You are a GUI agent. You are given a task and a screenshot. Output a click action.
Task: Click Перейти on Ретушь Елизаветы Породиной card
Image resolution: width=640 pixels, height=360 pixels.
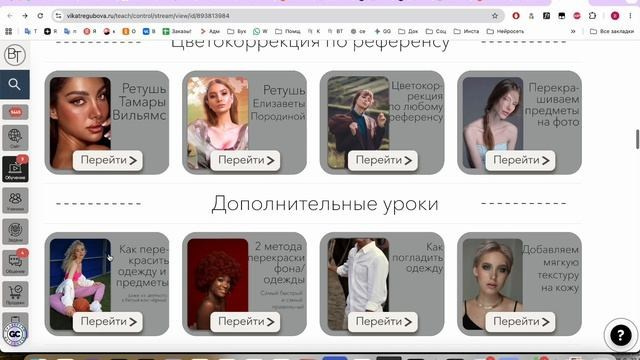[x=246, y=160]
